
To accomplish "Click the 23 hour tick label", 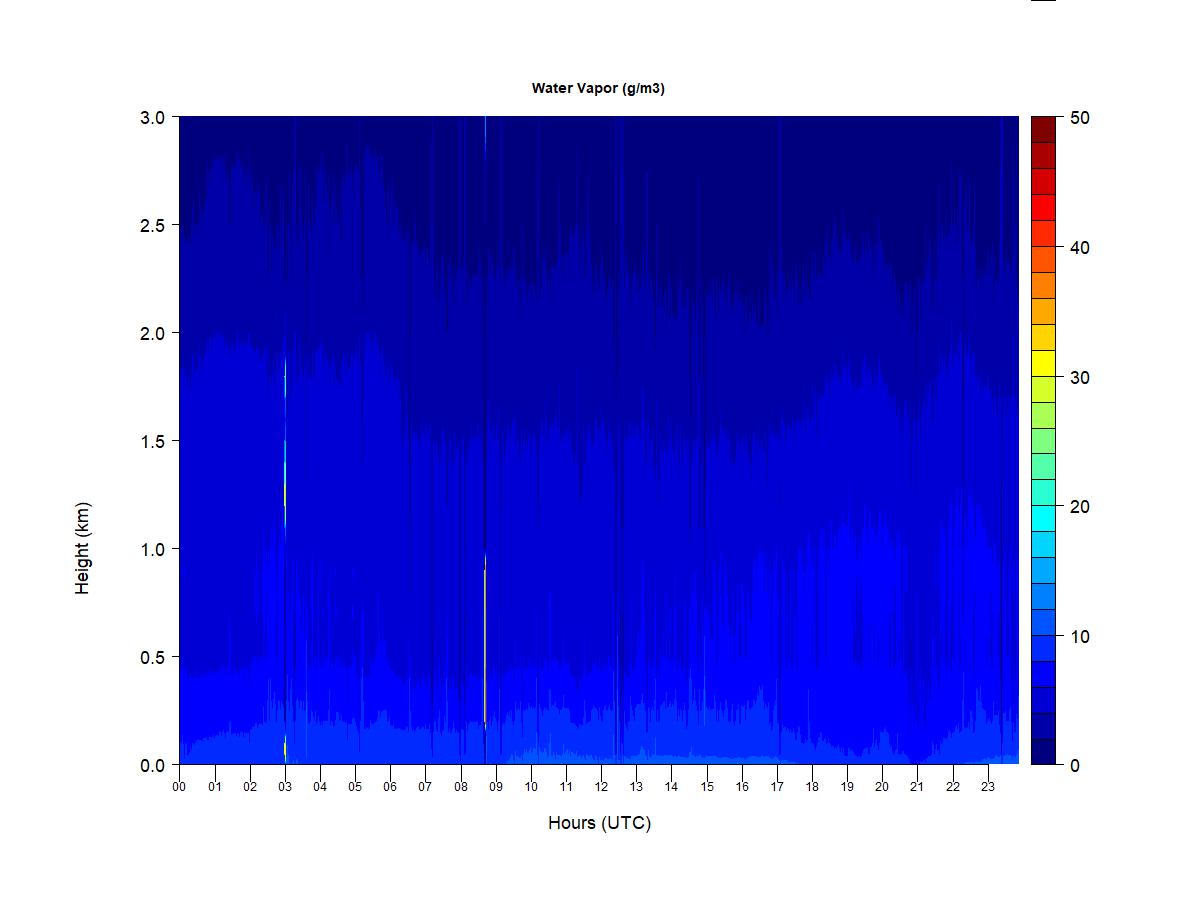I will [988, 786].
